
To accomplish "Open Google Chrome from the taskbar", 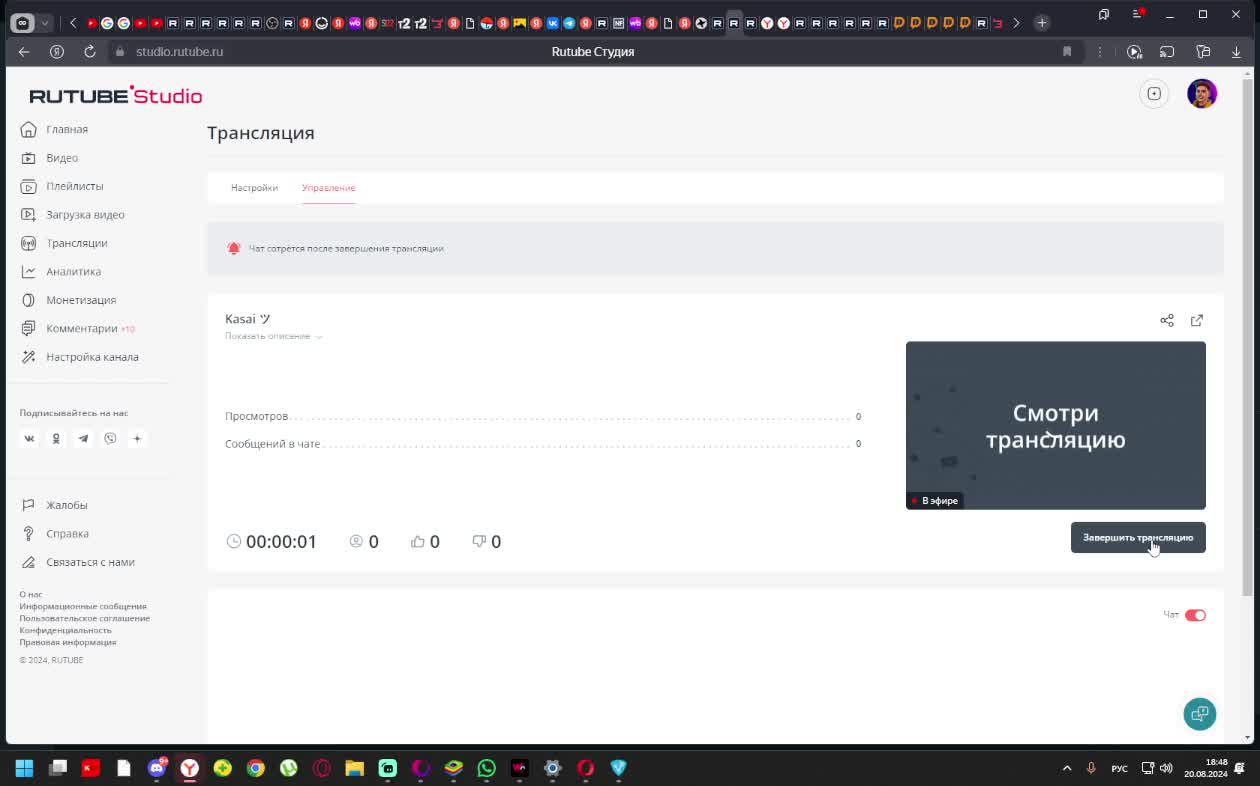I will [256, 768].
